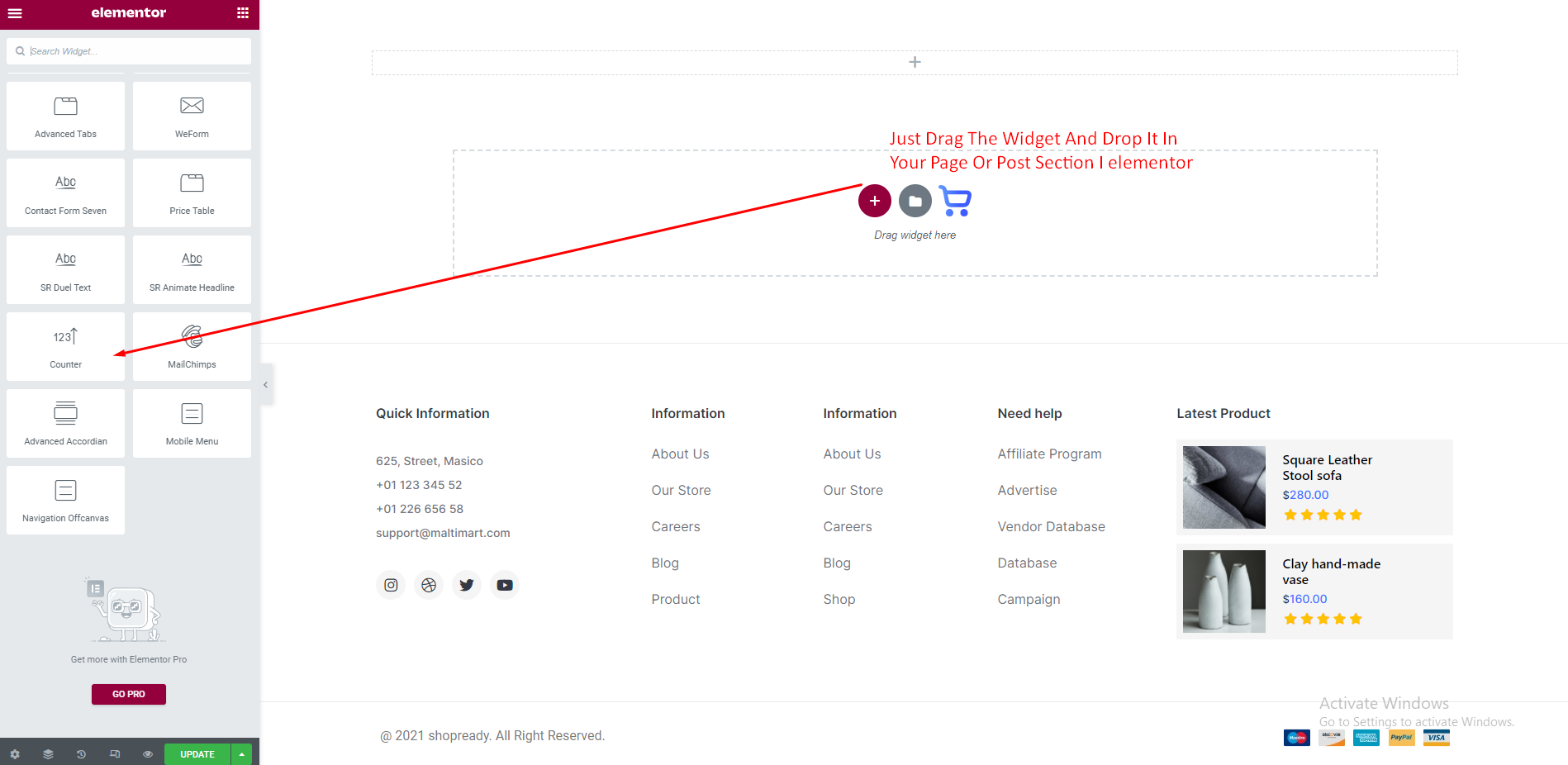Switch responsive mode icon

[x=115, y=754]
